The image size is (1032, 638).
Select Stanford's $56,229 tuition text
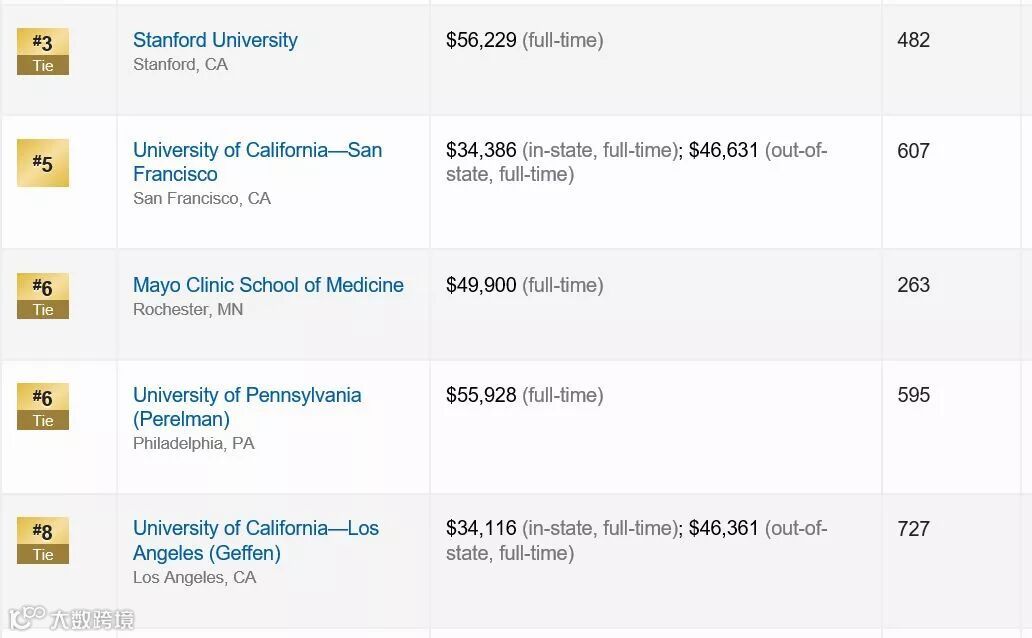point(481,41)
